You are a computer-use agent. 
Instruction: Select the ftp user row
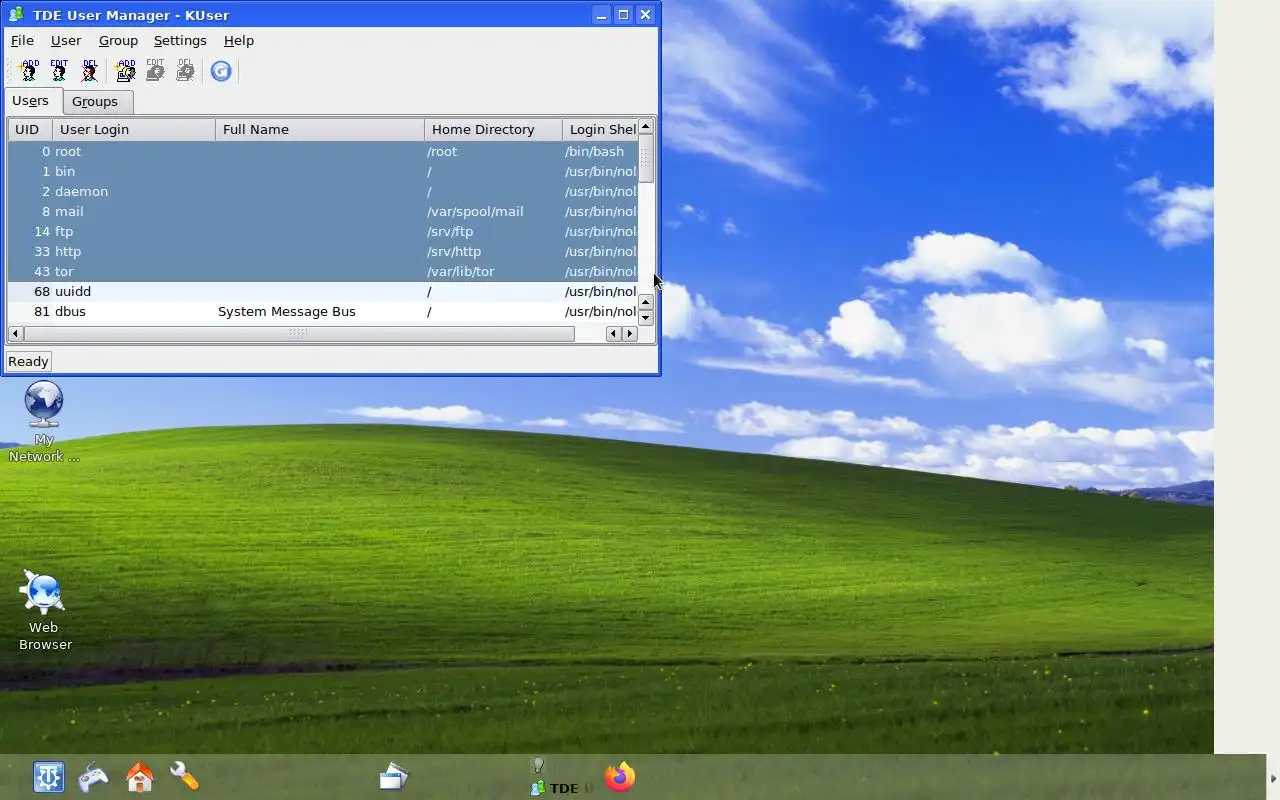322,231
